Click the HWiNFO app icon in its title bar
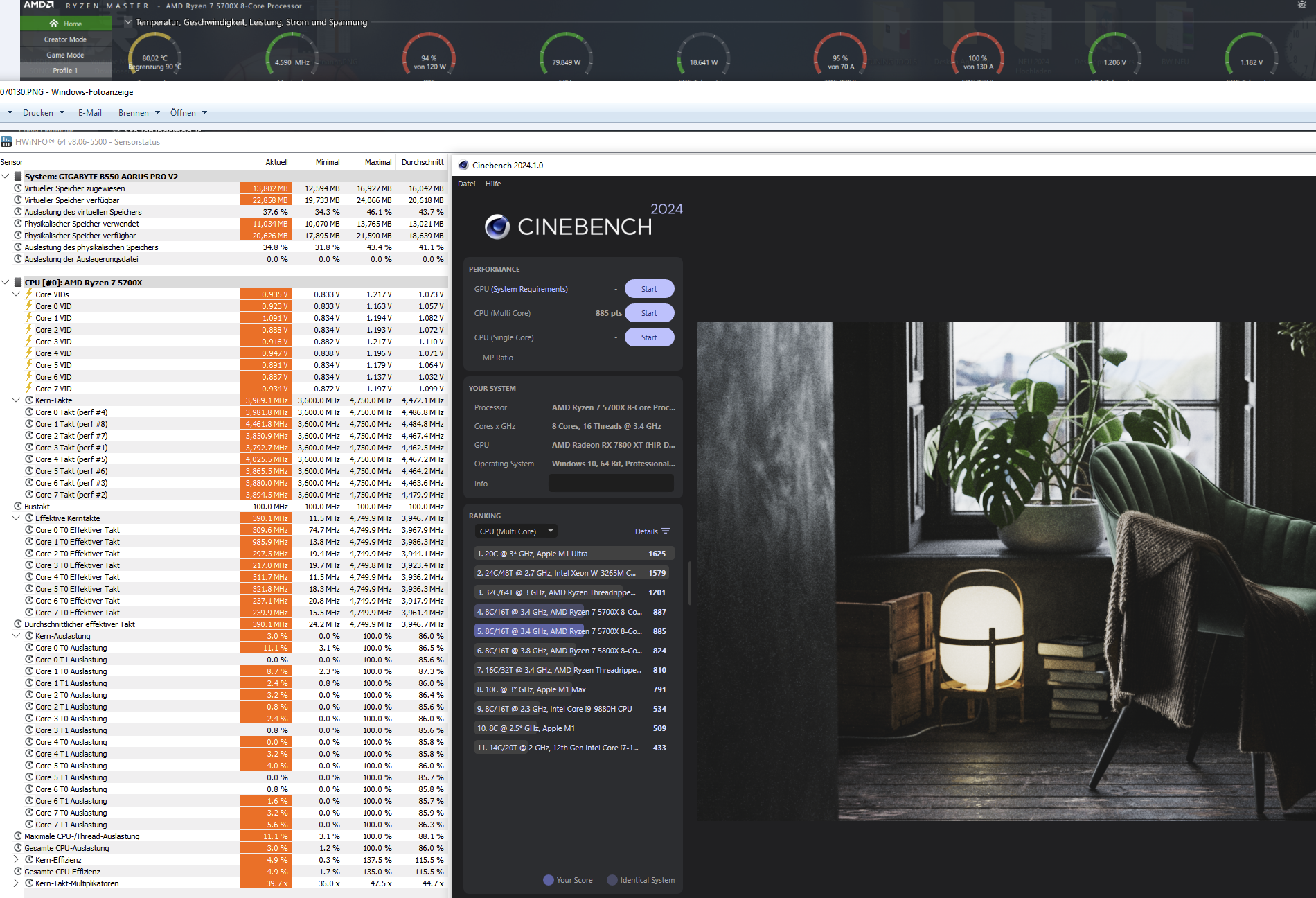Viewport: 1316px width, 898px height. (6, 142)
